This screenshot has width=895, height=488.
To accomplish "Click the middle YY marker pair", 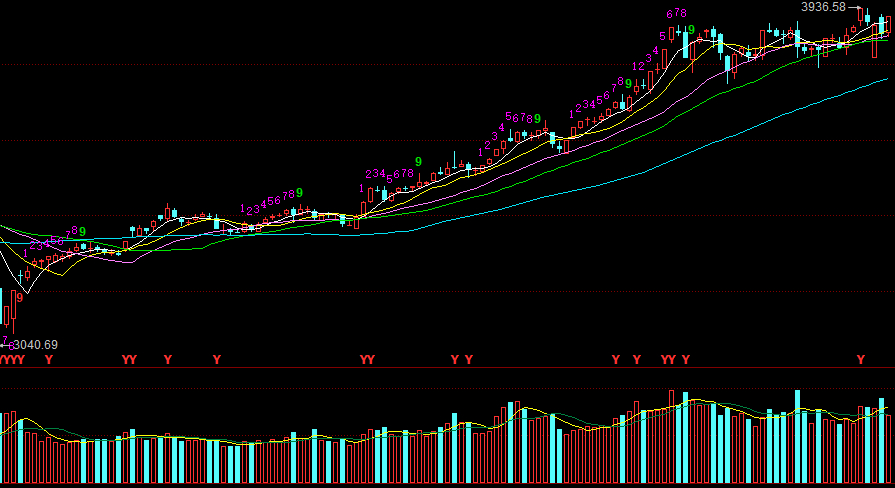I will 367,359.
